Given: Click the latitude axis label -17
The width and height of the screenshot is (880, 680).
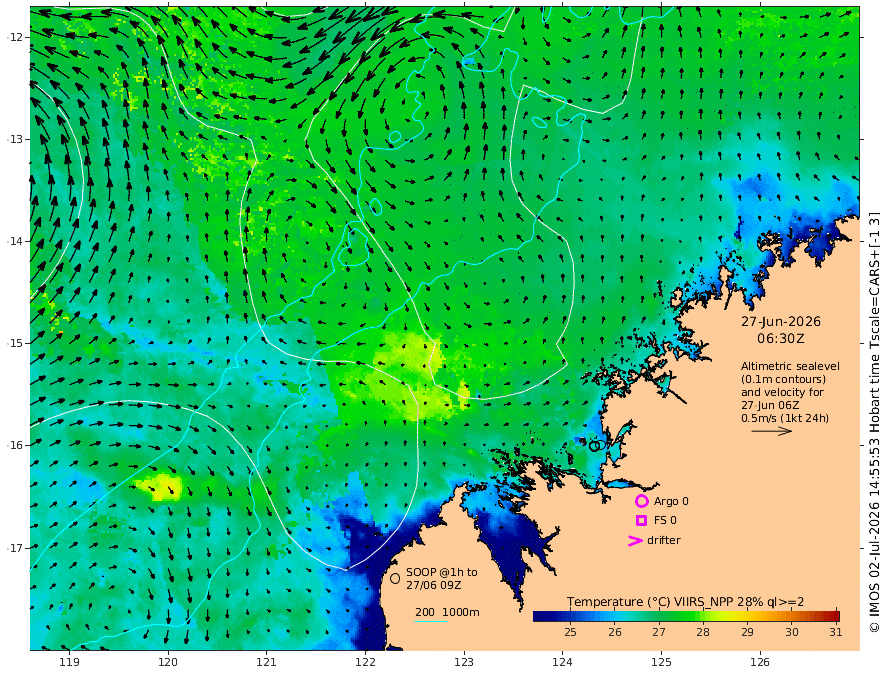Looking at the screenshot, I should [16, 548].
